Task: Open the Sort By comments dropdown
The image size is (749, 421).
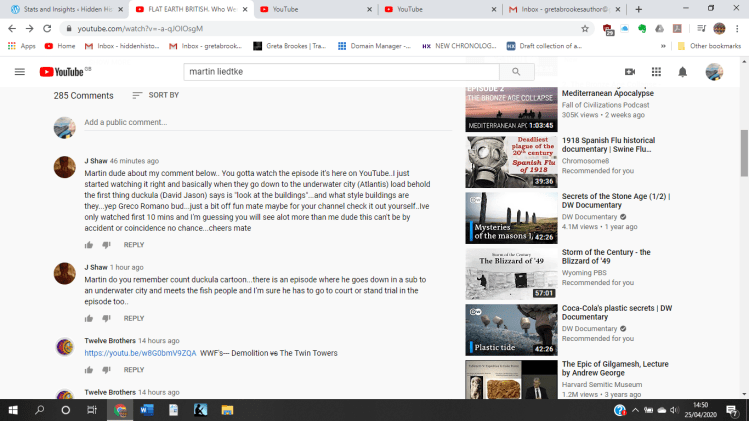Action: [156, 95]
